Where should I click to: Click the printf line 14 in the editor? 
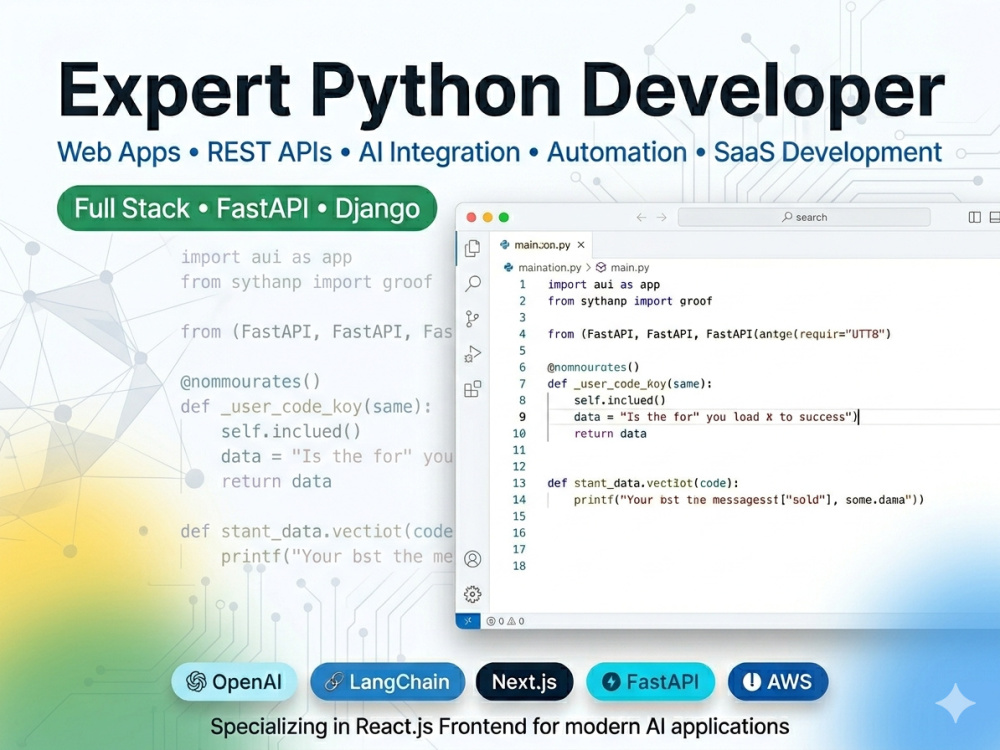click(x=749, y=500)
